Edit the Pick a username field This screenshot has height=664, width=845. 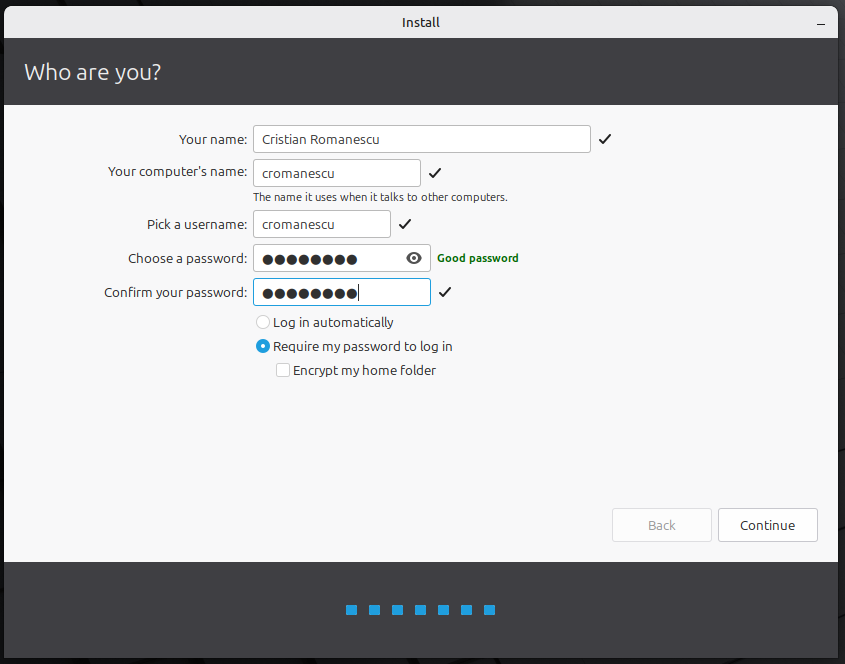click(x=321, y=224)
